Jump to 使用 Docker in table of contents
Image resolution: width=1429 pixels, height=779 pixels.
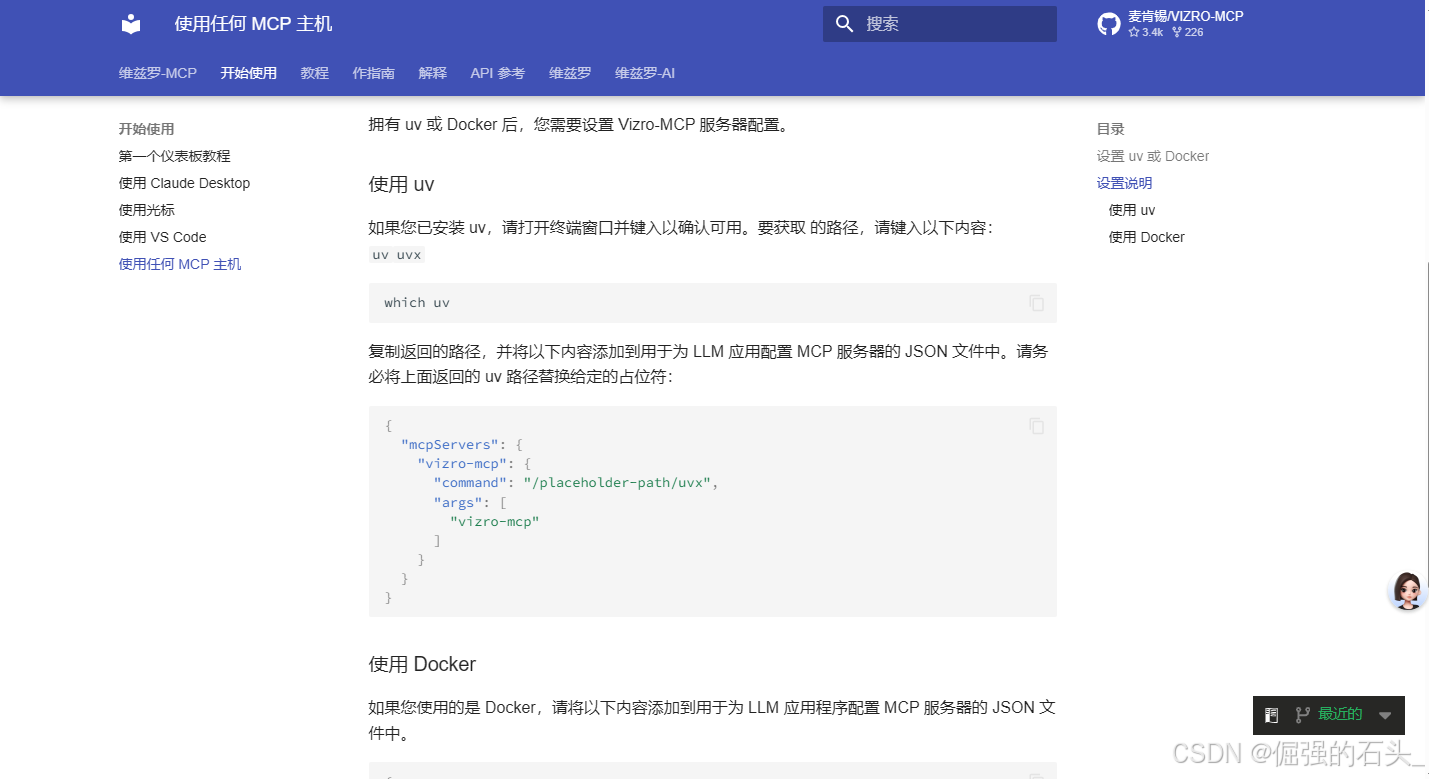[1147, 237]
